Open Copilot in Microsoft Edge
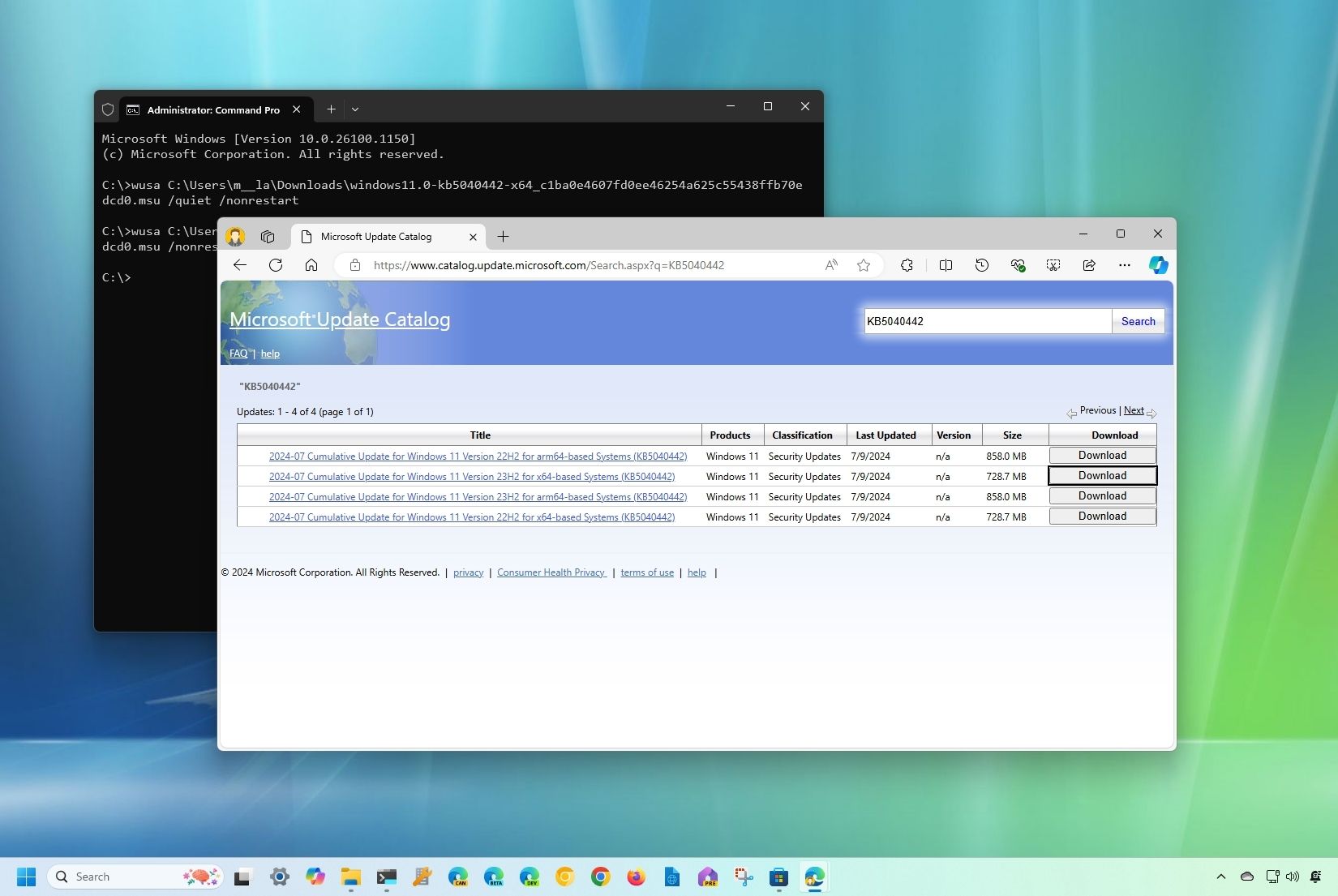This screenshot has height=896, width=1338. click(1159, 265)
